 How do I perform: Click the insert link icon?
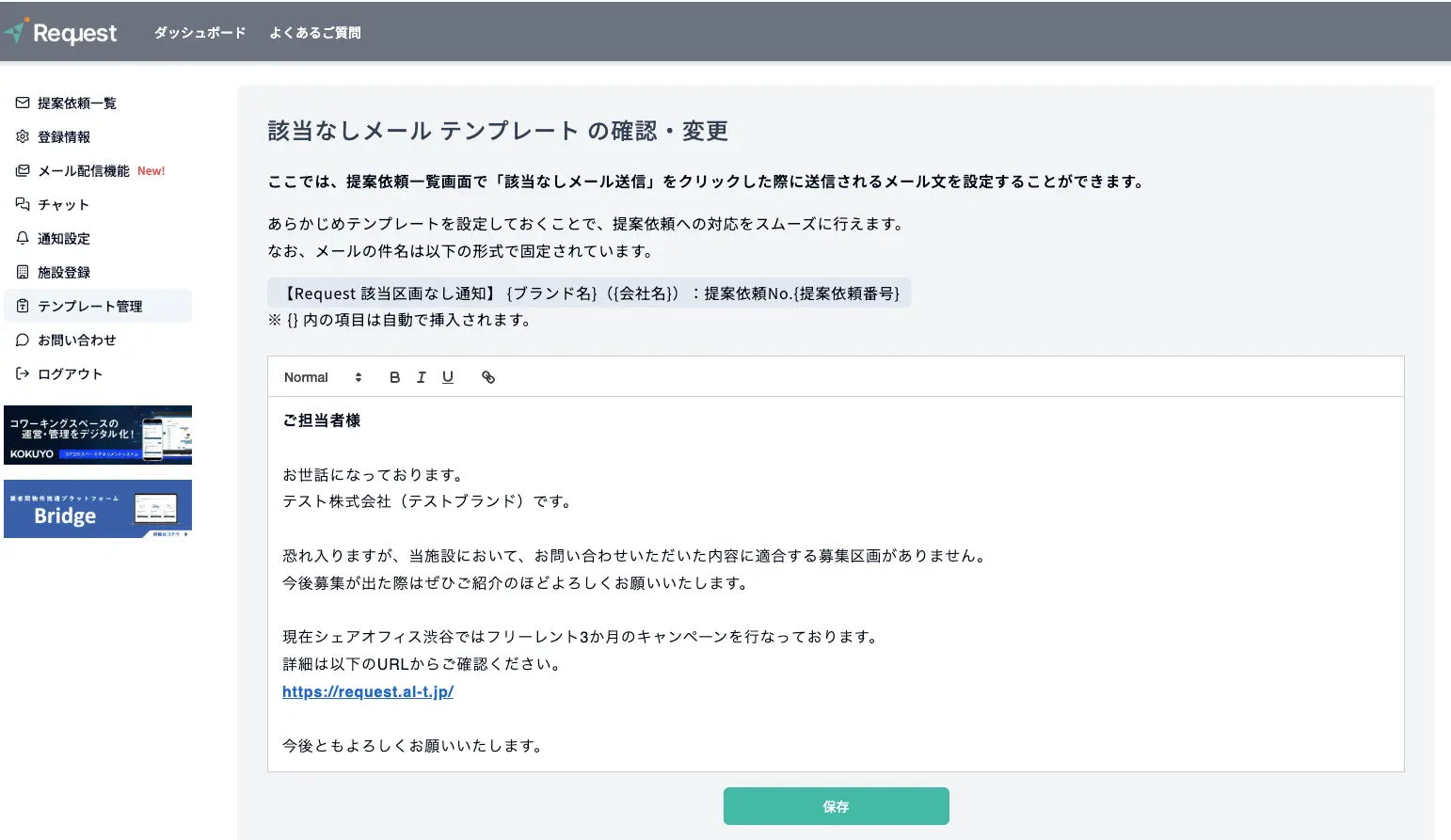point(488,377)
